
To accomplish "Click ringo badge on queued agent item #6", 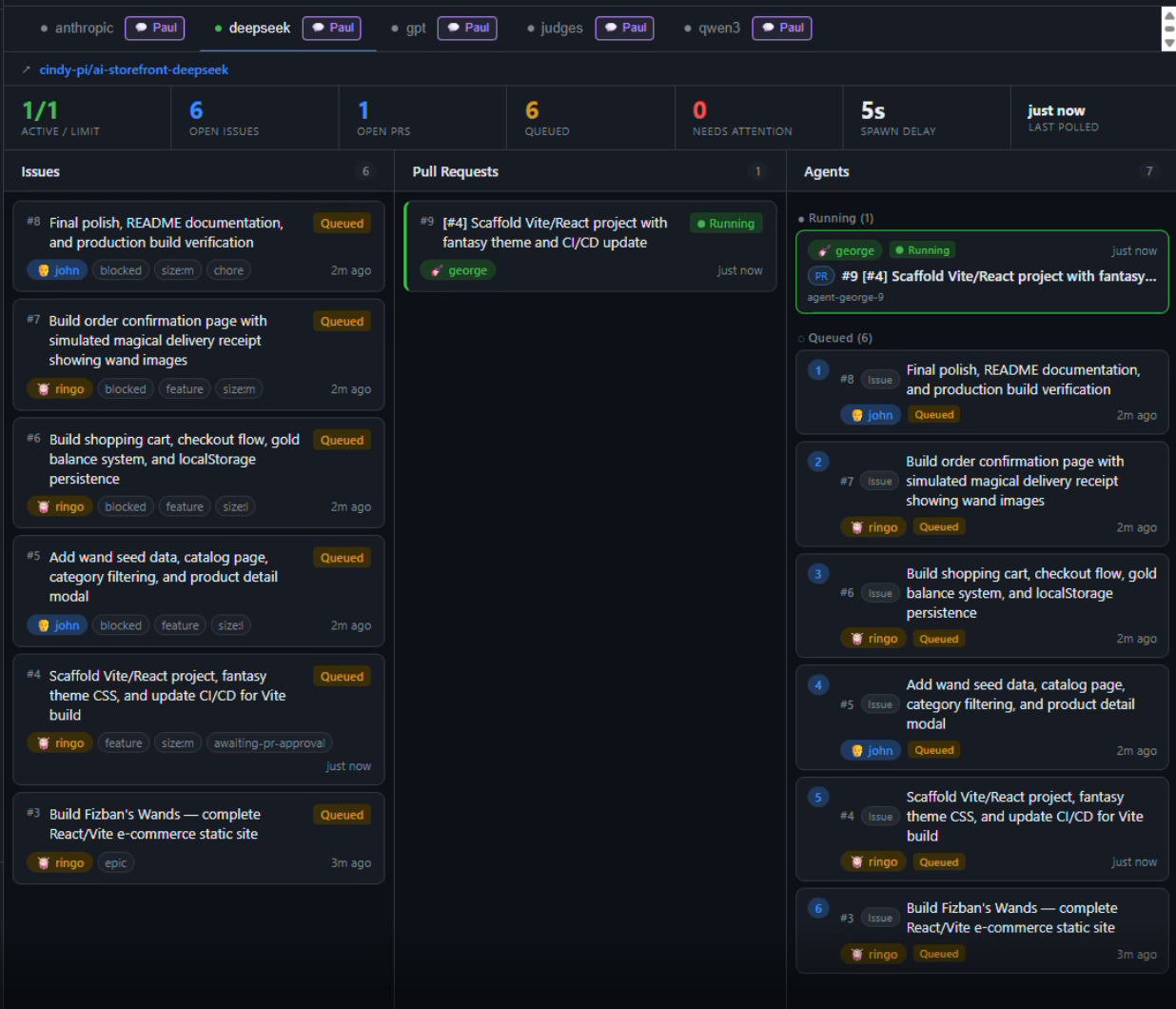I will point(873,639).
